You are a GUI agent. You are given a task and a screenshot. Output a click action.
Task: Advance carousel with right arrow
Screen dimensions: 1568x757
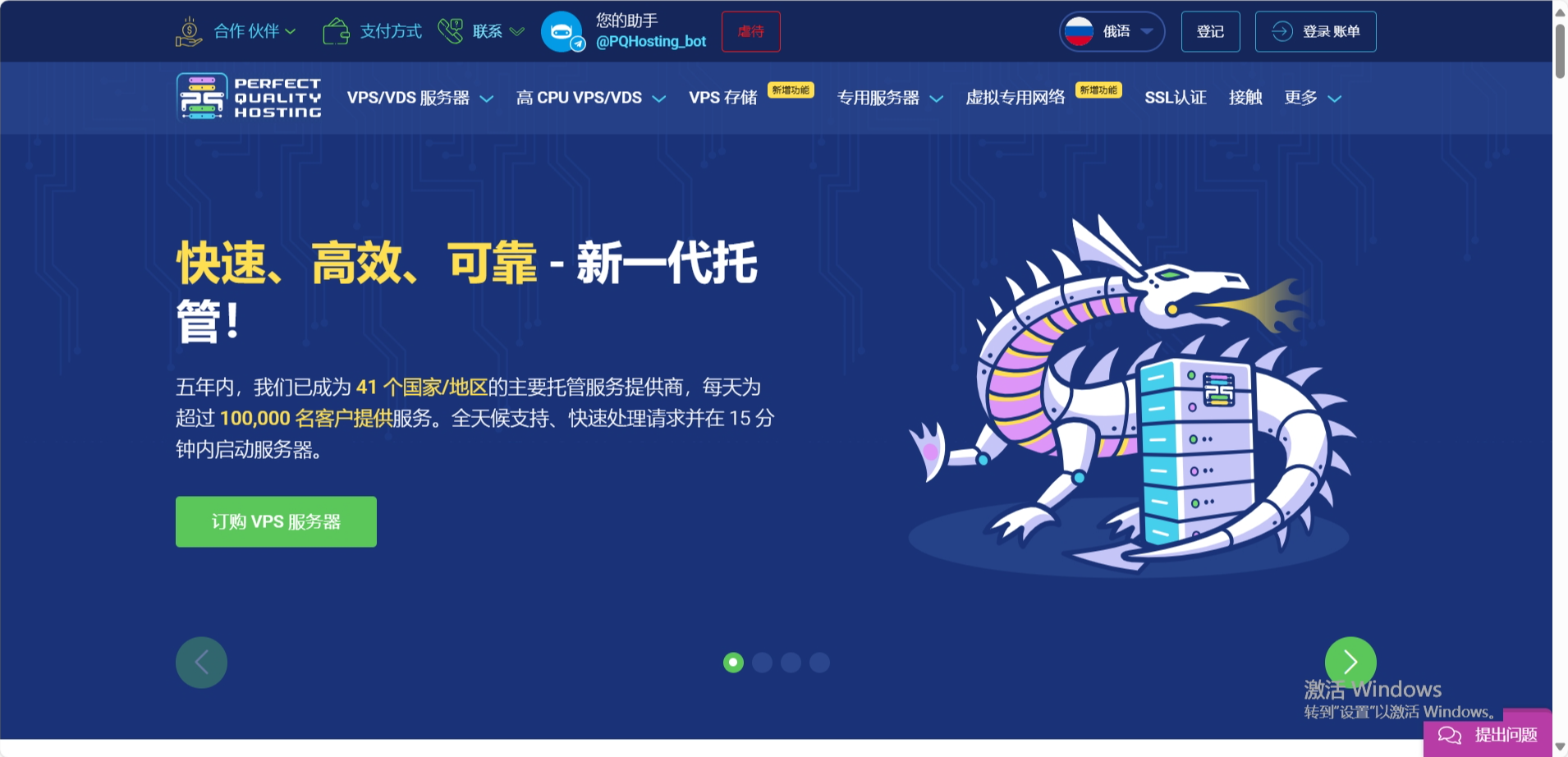pos(1350,662)
